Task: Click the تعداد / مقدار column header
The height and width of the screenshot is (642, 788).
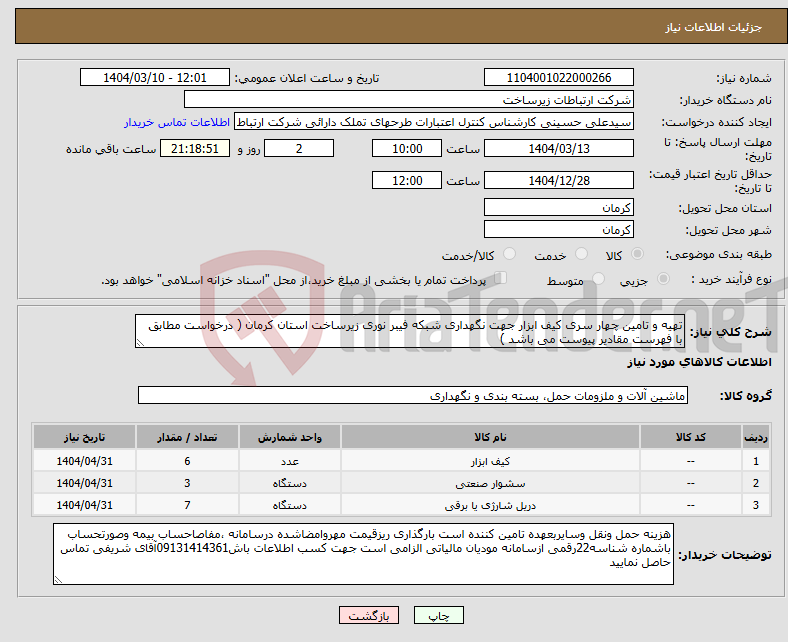Action: [187, 437]
